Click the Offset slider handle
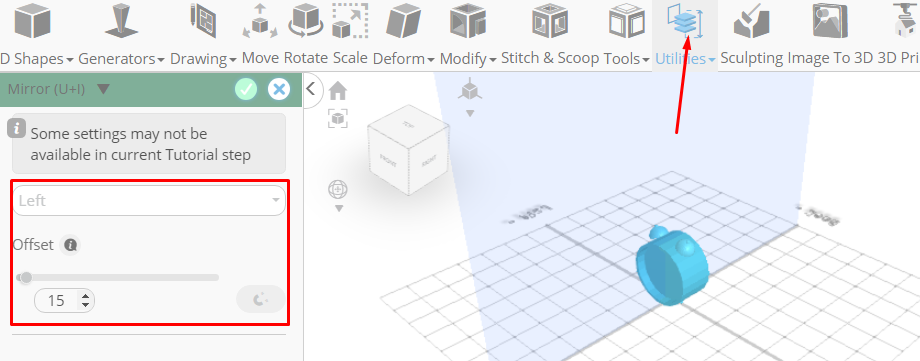The width and height of the screenshot is (920, 361). [x=26, y=277]
